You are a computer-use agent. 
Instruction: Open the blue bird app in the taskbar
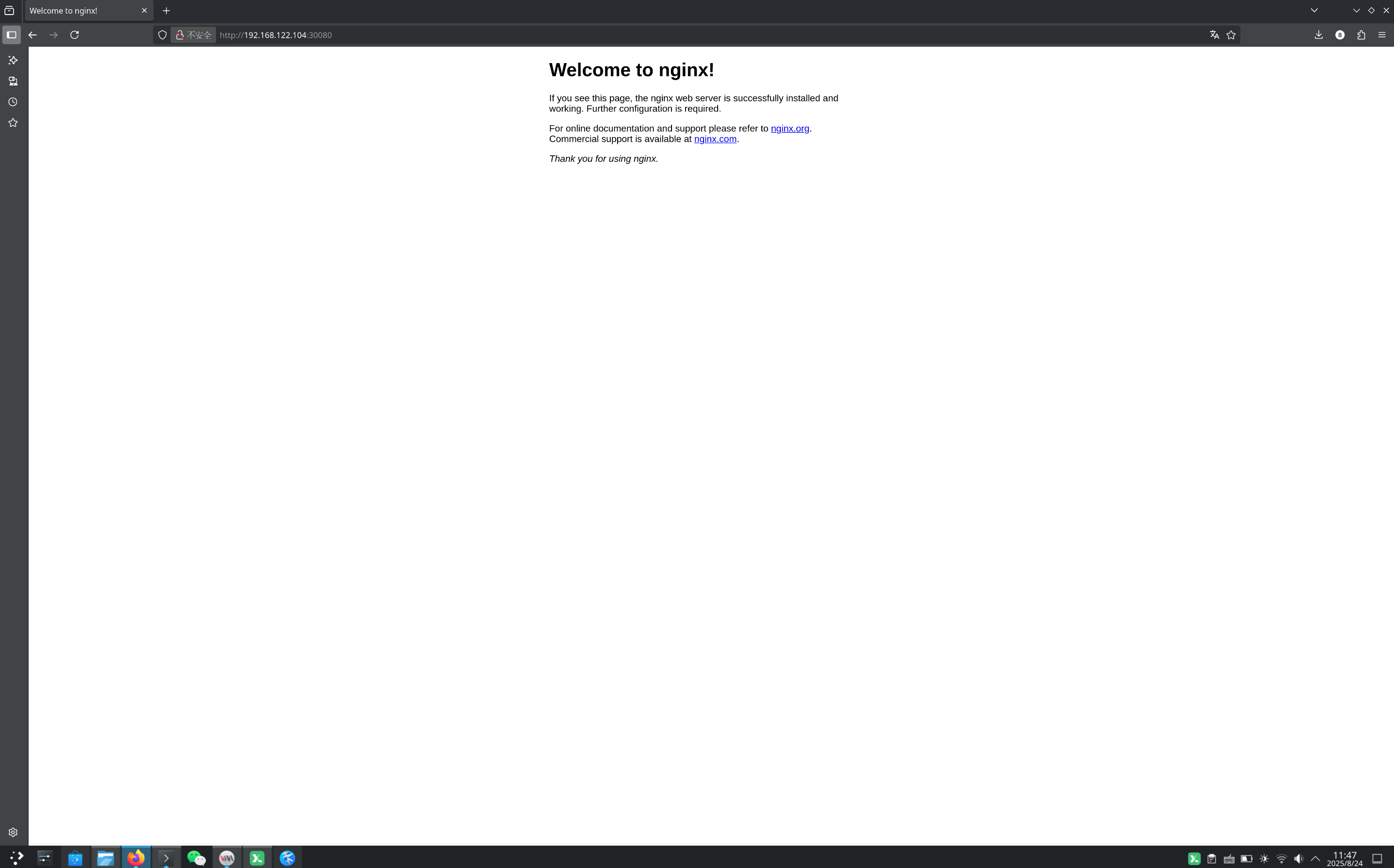287,858
